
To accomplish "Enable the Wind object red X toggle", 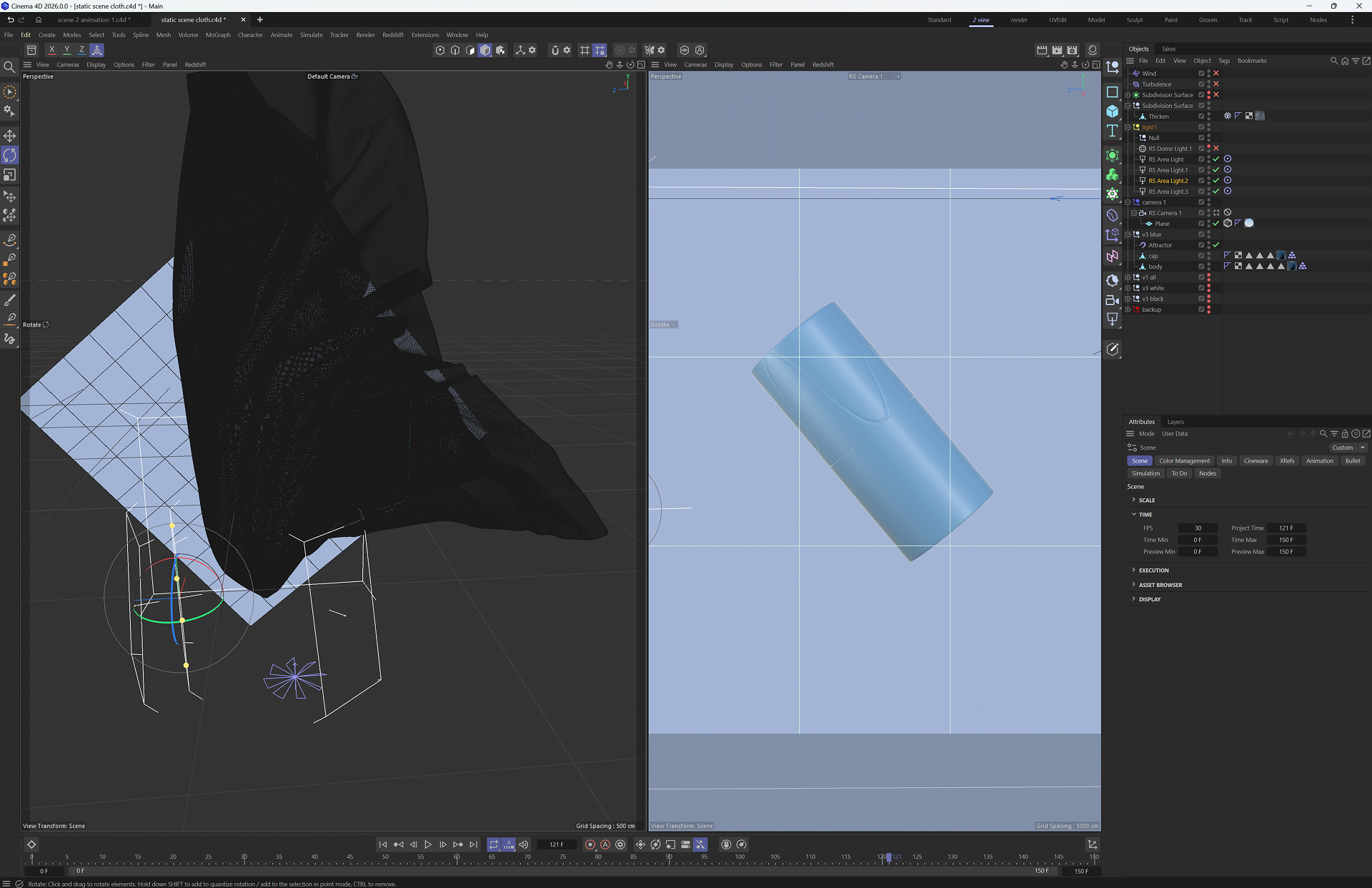I will click(x=1216, y=73).
